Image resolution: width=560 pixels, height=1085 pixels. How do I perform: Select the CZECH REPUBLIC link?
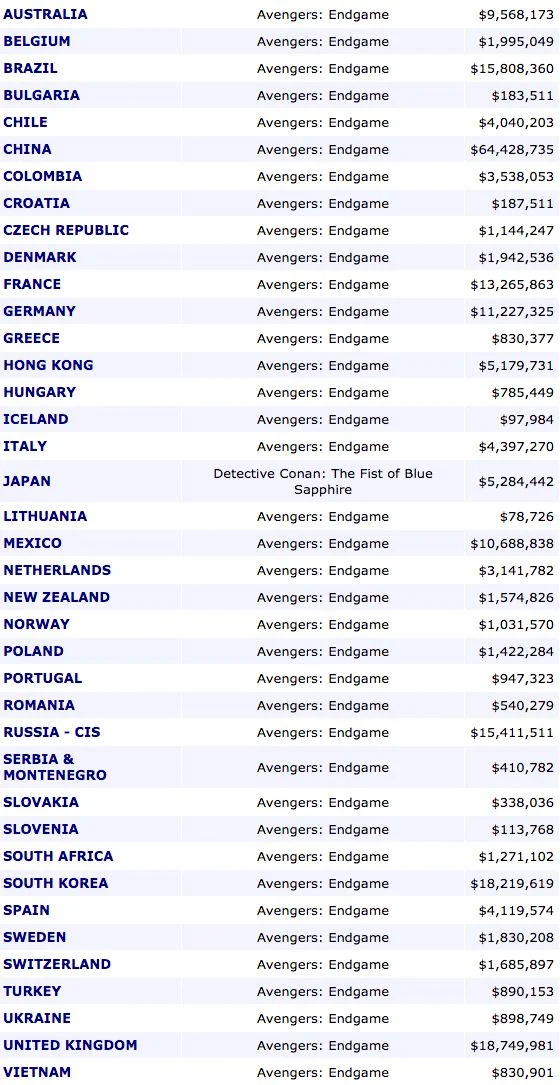pyautogui.click(x=66, y=230)
